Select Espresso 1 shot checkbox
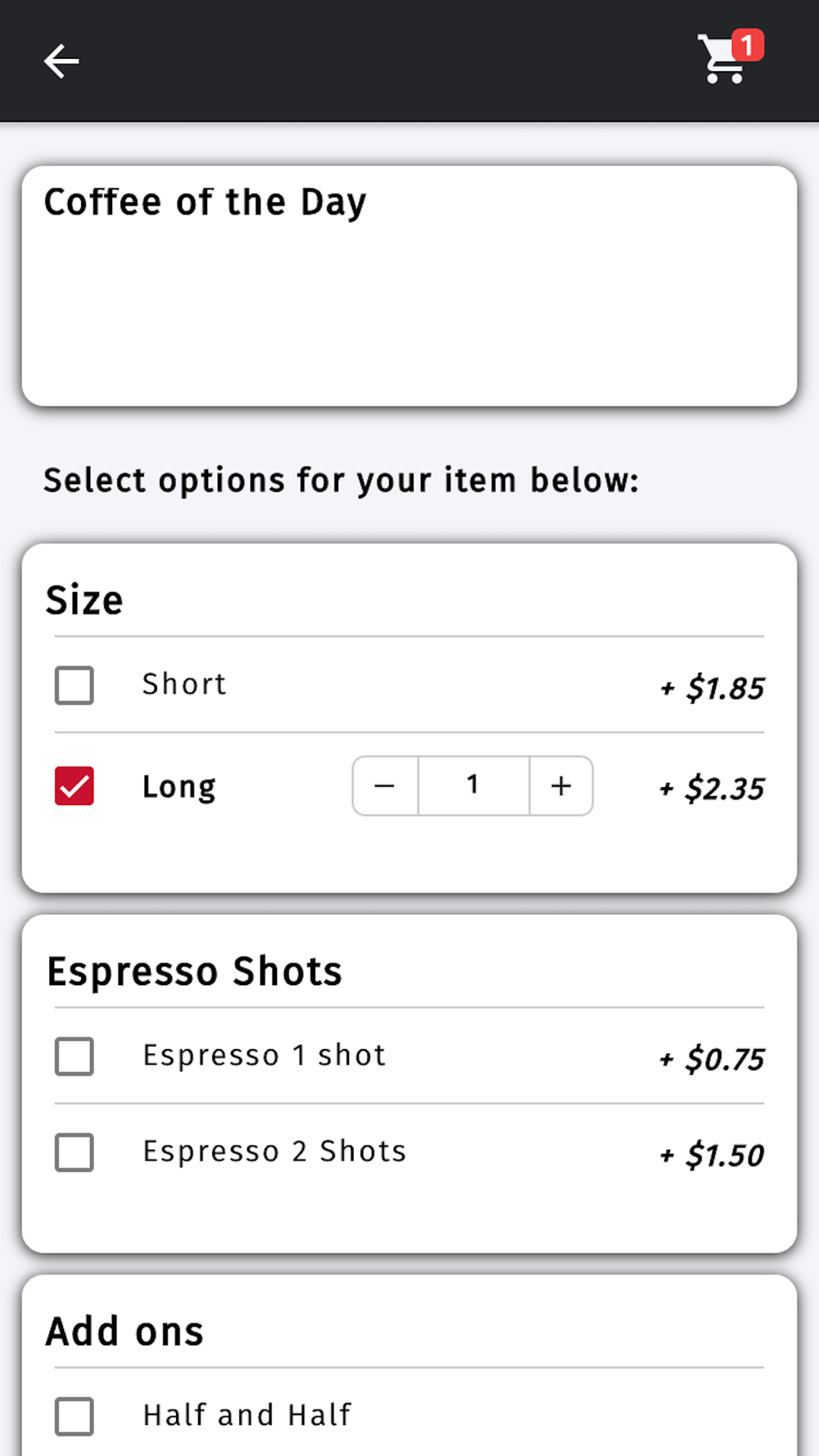The height and width of the screenshot is (1456, 819). tap(75, 1056)
